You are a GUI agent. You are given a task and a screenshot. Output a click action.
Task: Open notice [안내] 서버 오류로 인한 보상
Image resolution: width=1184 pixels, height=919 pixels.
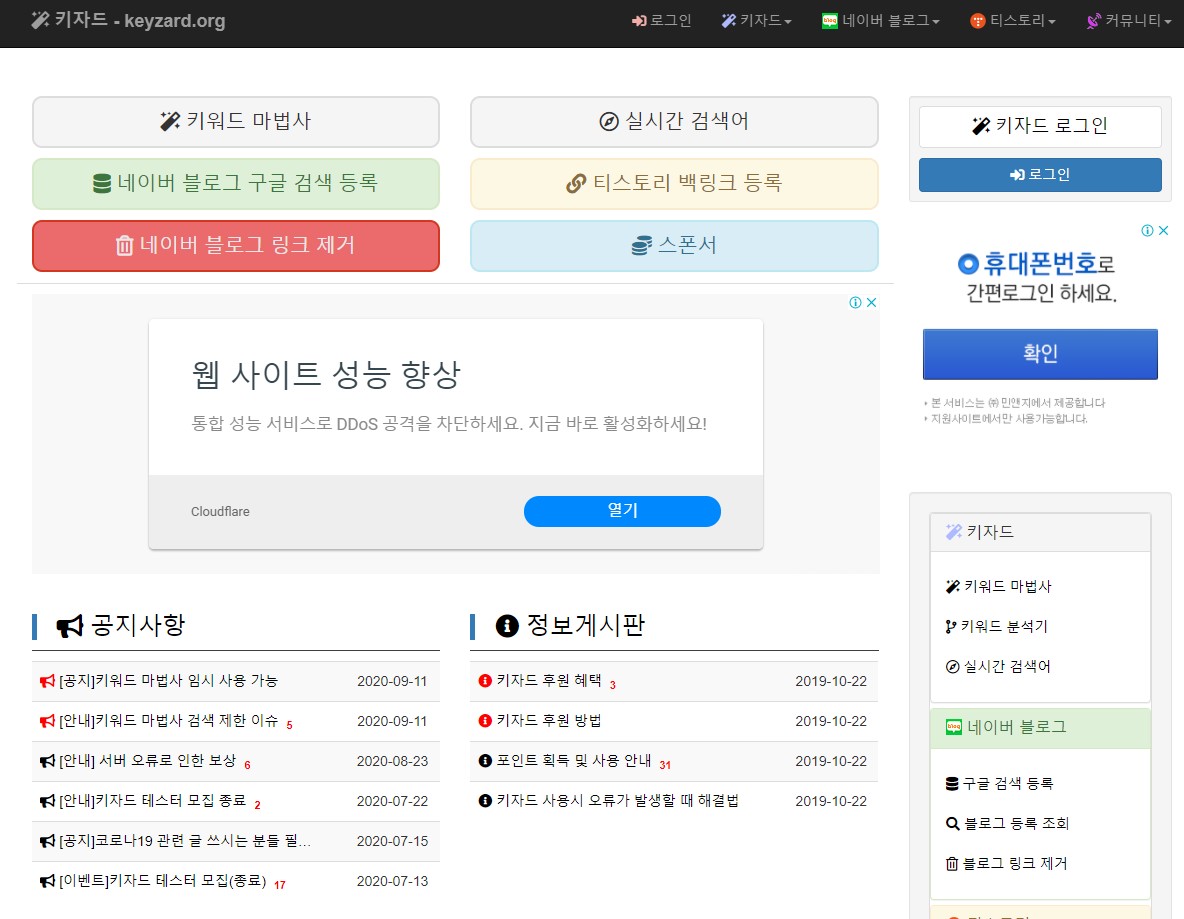click(147, 760)
